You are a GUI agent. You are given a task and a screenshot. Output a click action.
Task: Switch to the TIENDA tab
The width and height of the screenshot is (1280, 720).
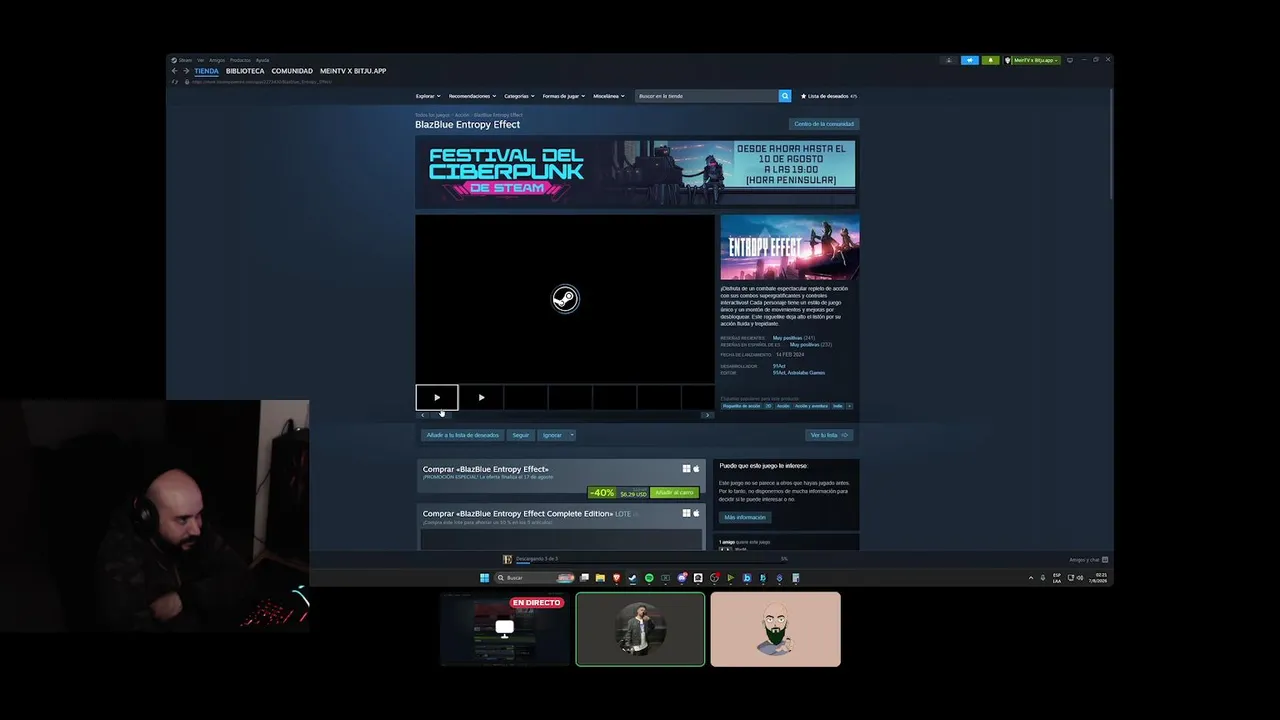pos(206,71)
